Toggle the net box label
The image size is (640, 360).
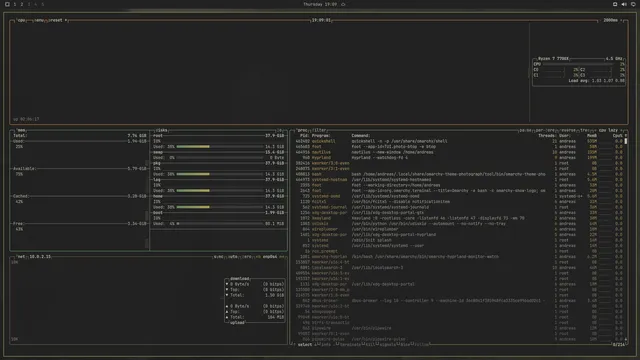click(x=21, y=257)
